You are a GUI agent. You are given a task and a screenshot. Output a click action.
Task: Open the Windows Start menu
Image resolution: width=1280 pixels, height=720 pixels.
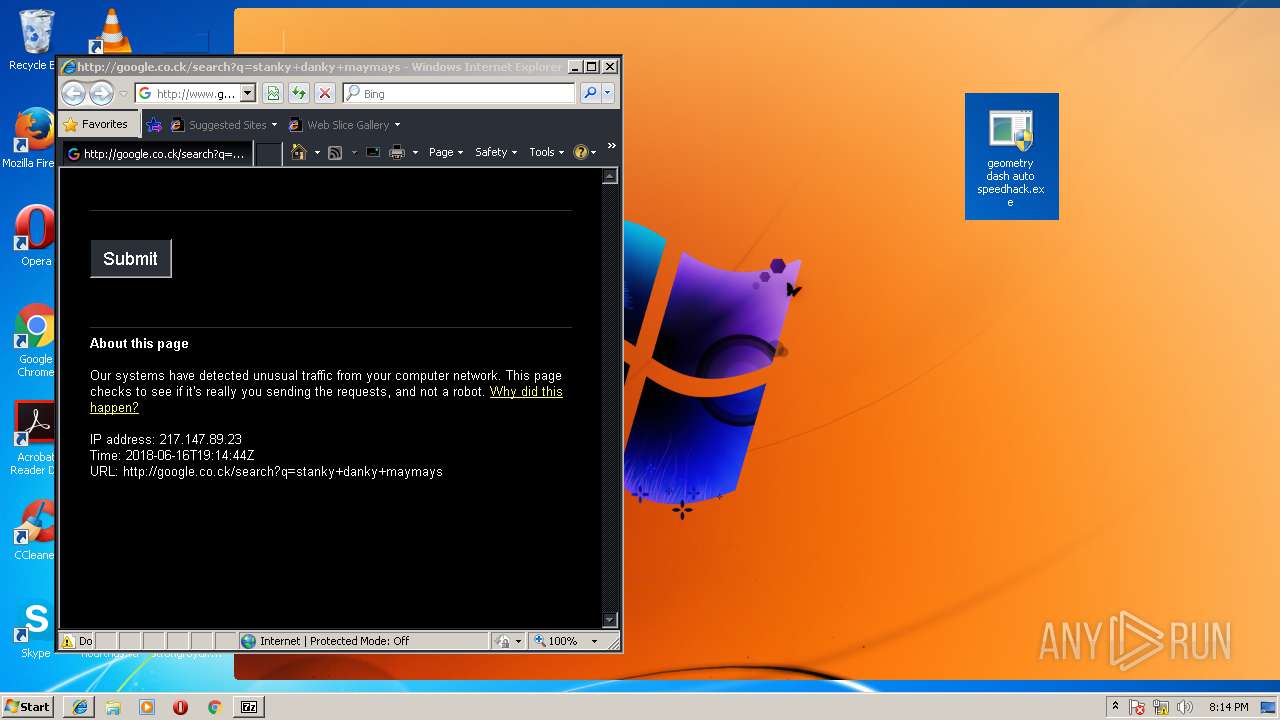point(28,706)
